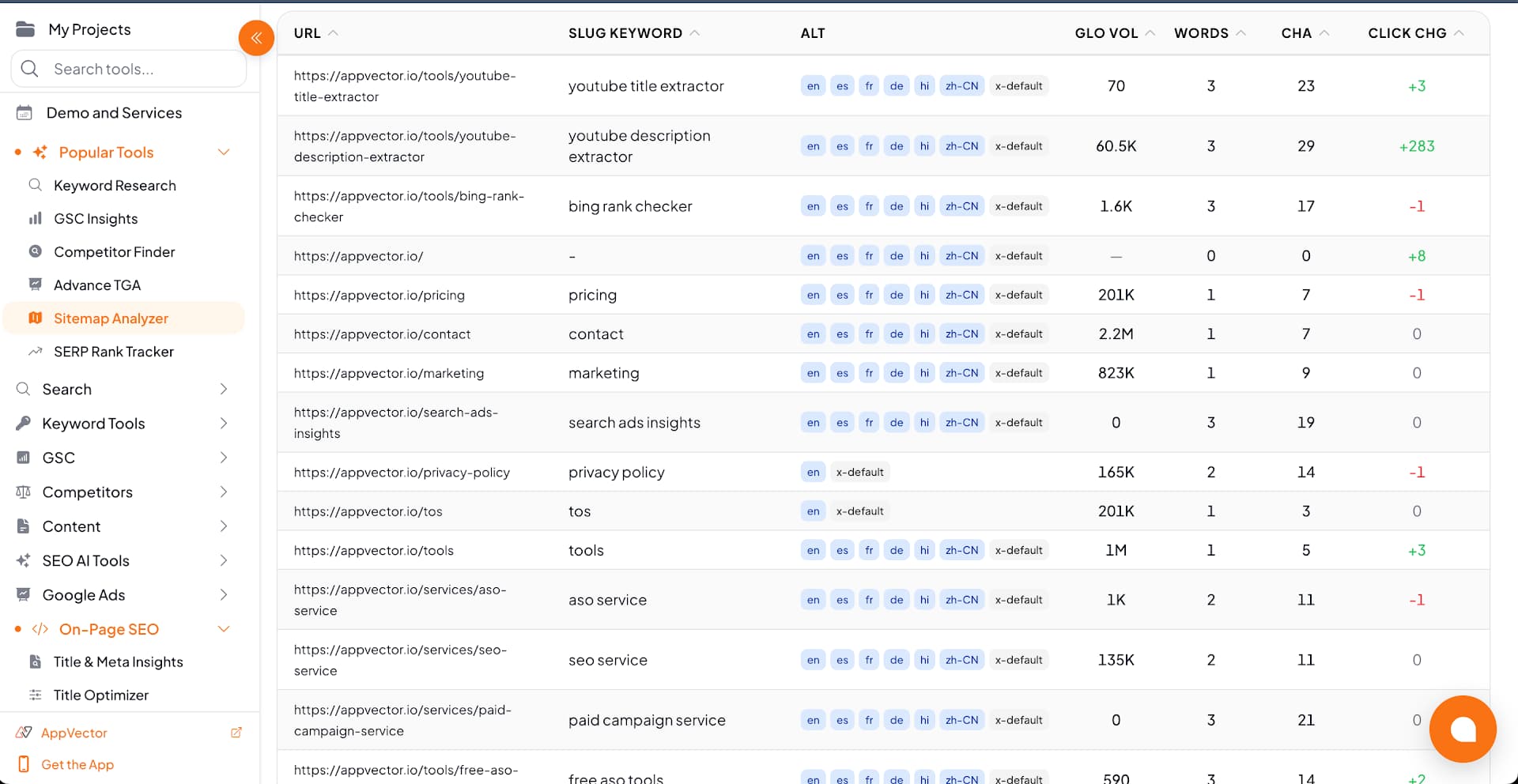Open the orange chat bubble widget
The height and width of the screenshot is (784, 1518).
[1462, 729]
